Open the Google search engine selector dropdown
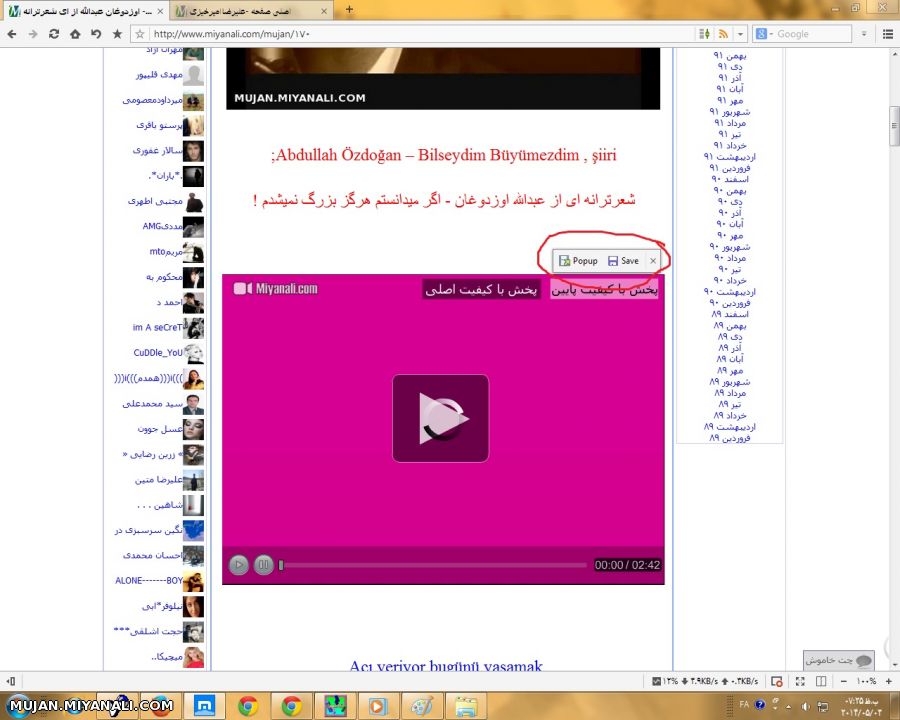Viewport: 900px width, 720px height. point(765,34)
